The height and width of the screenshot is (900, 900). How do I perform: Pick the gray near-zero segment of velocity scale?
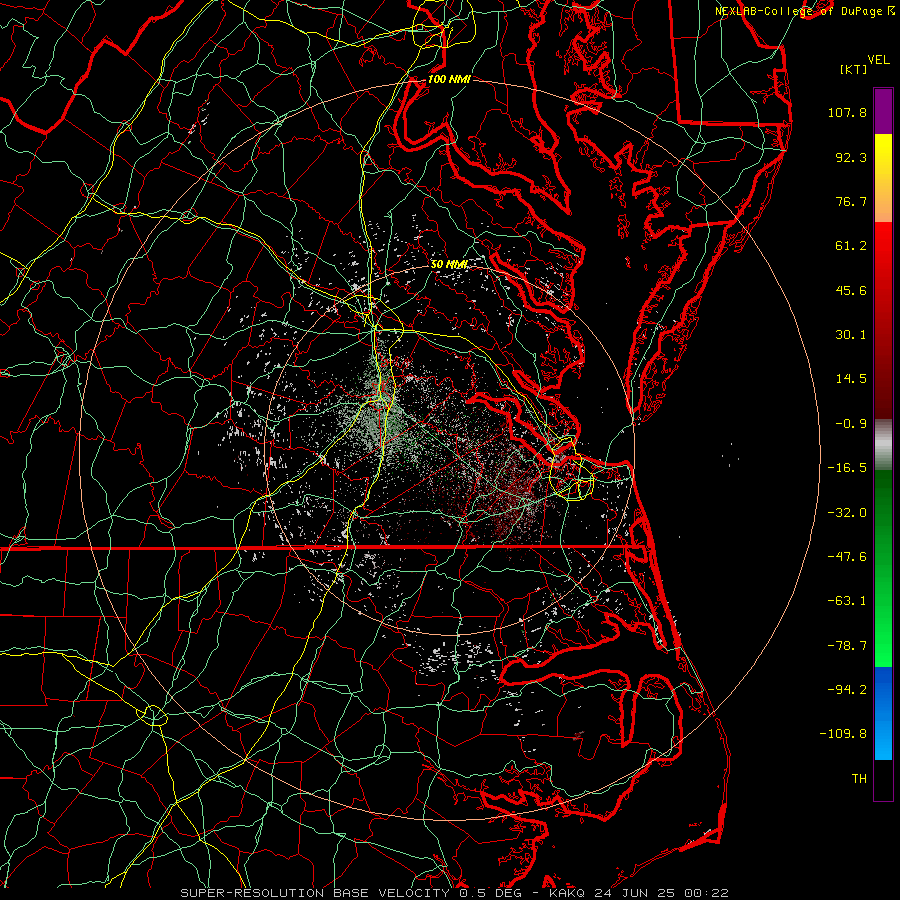click(x=883, y=445)
